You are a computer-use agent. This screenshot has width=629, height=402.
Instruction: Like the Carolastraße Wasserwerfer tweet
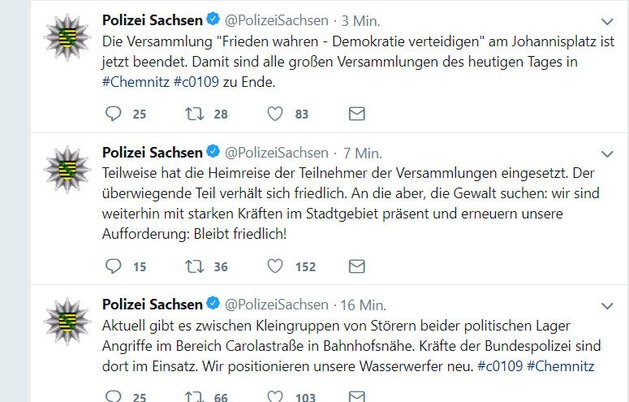click(x=275, y=397)
